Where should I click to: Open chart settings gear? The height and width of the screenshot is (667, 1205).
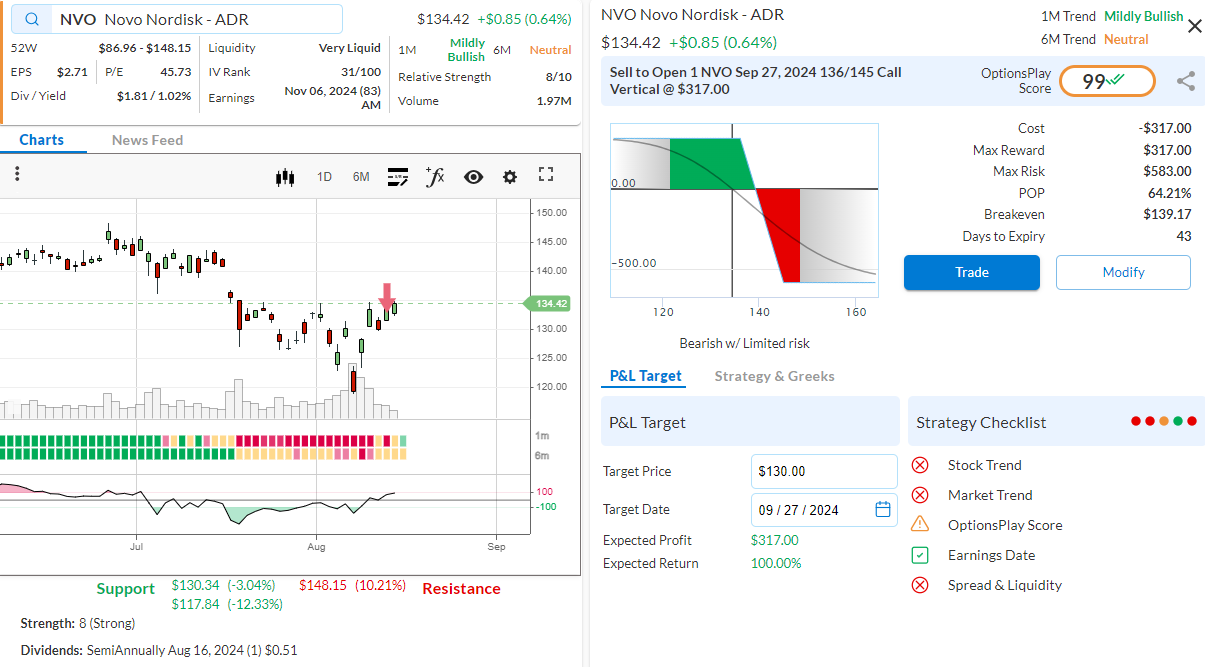click(510, 177)
